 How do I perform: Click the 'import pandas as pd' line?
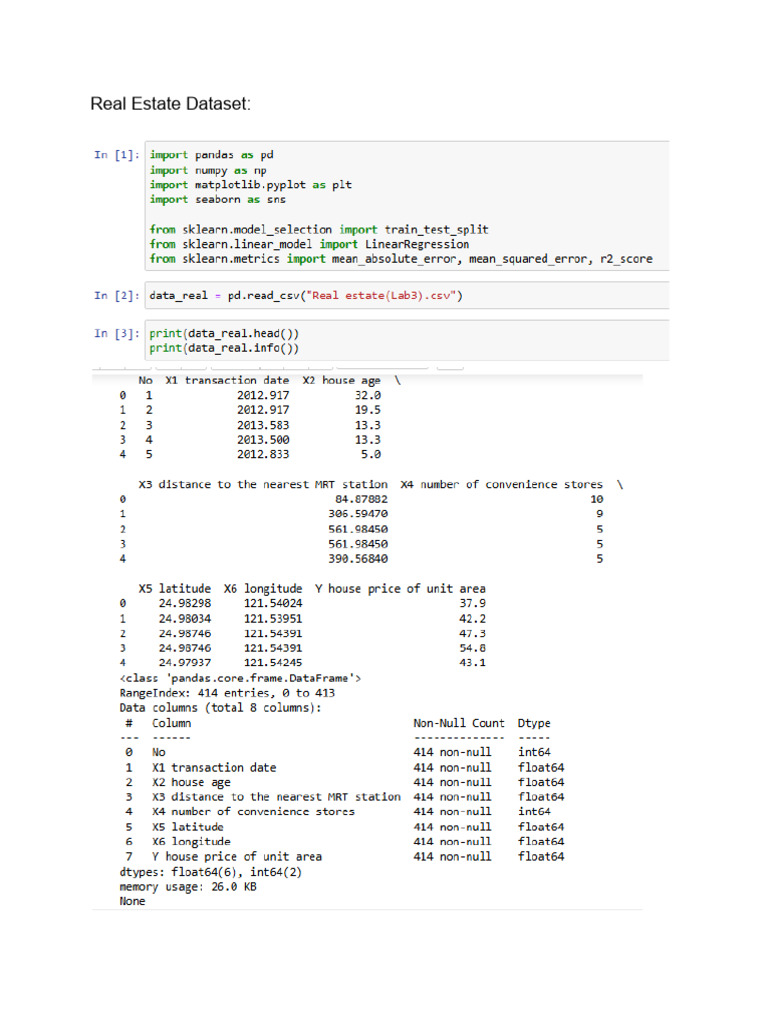[212, 155]
